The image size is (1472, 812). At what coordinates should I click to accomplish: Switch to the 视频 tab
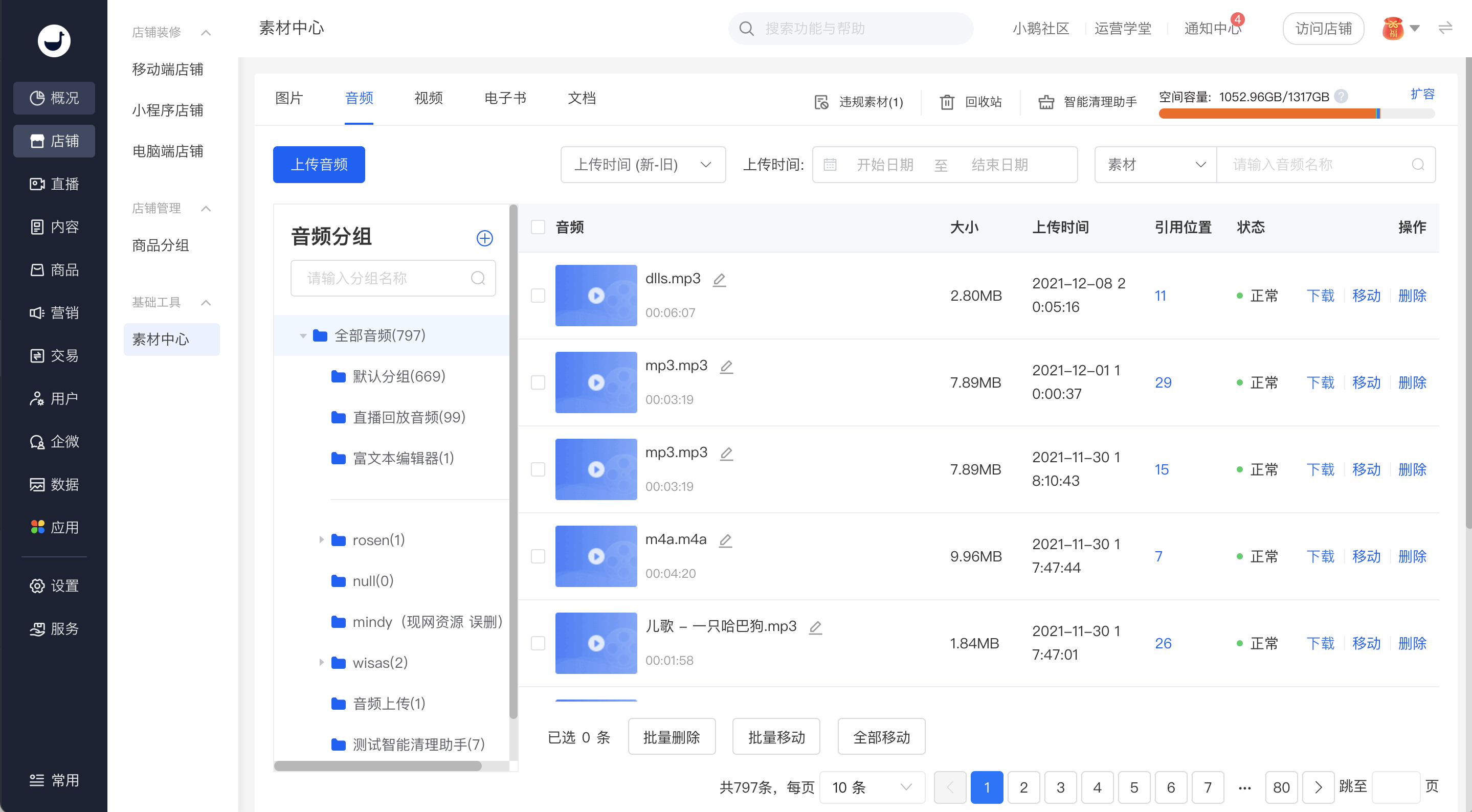click(x=428, y=98)
